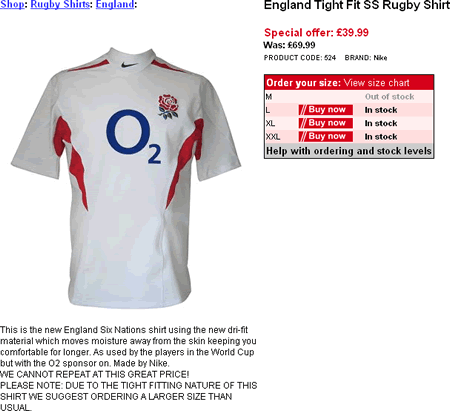Click the Nike swoosh logo on shirt collar
Viewport: 450px width, 411px height.
pyautogui.click(x=129, y=65)
